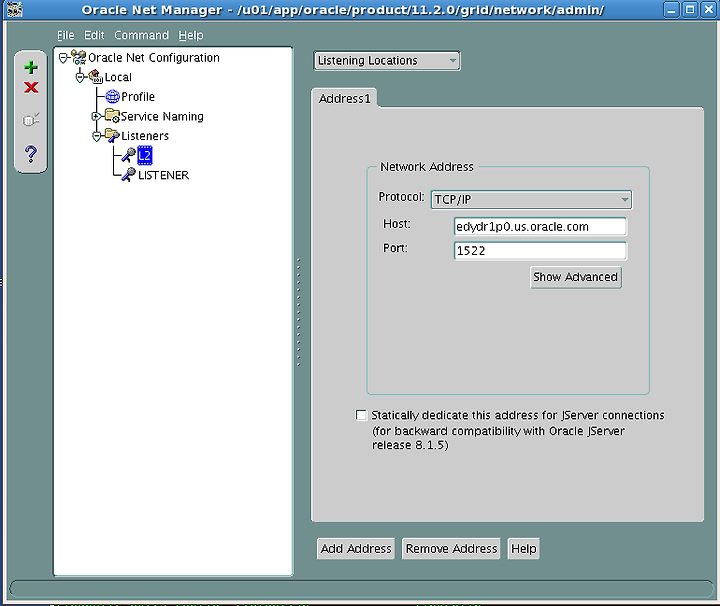Open the Edit menu

click(x=94, y=35)
